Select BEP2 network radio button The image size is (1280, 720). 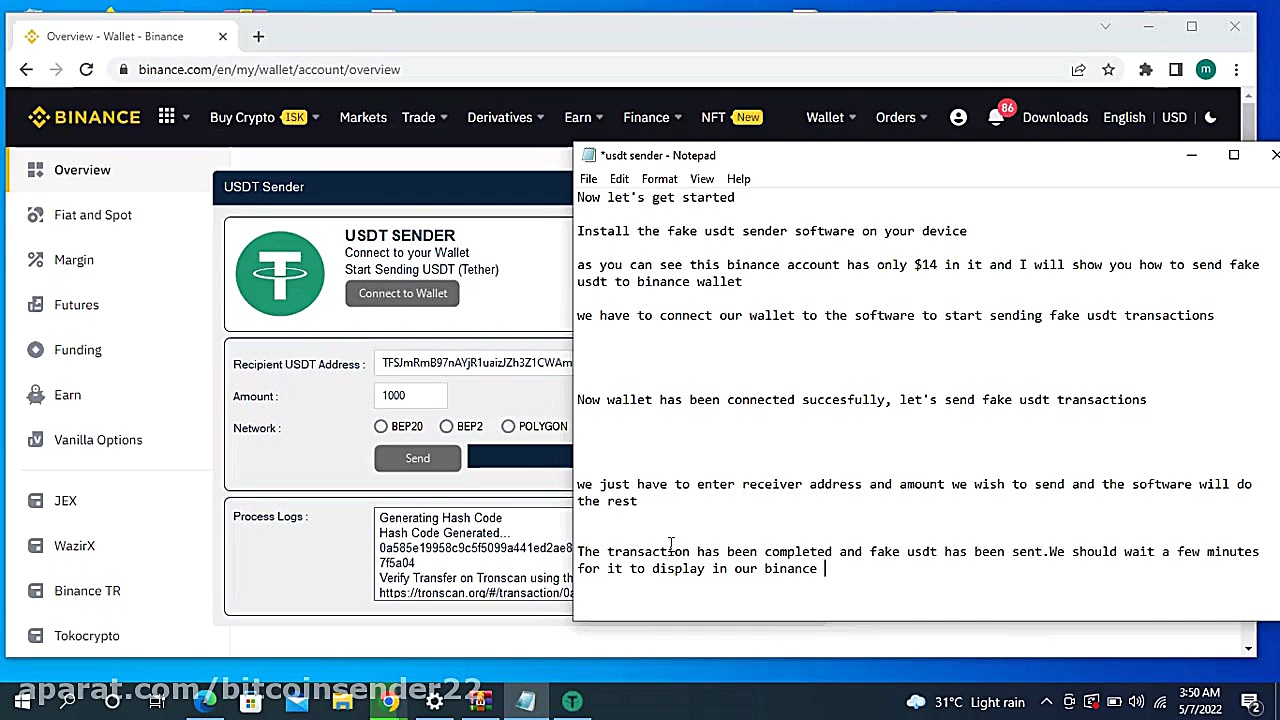click(446, 427)
